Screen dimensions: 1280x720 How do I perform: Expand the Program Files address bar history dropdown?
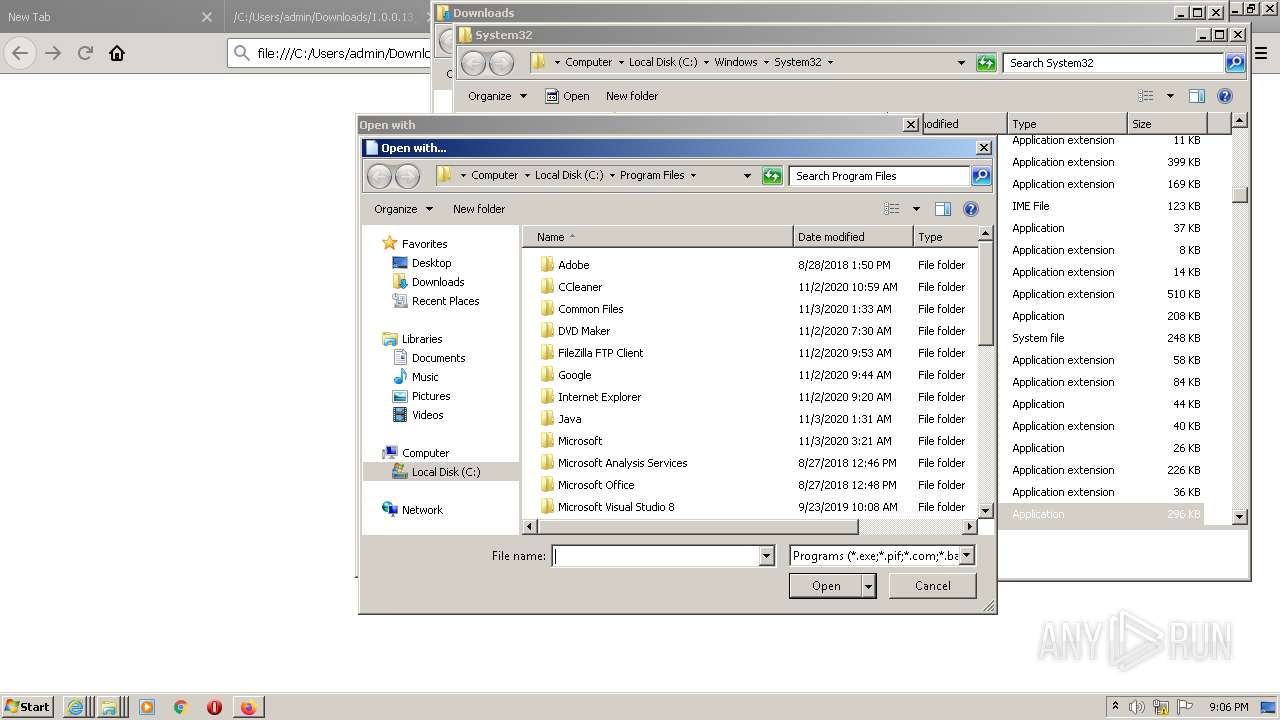[x=746, y=176]
